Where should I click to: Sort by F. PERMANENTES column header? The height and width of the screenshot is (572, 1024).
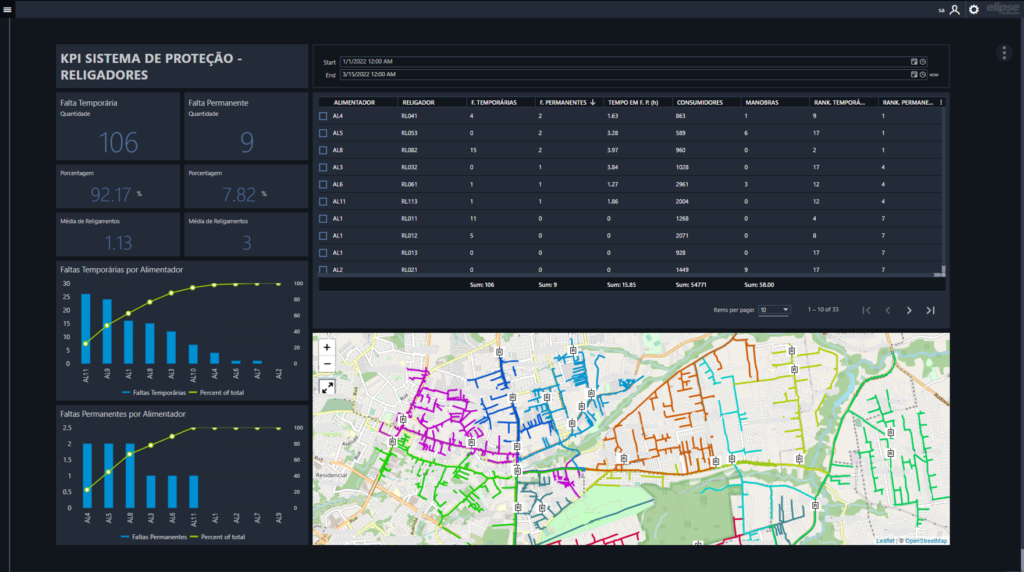(x=563, y=103)
